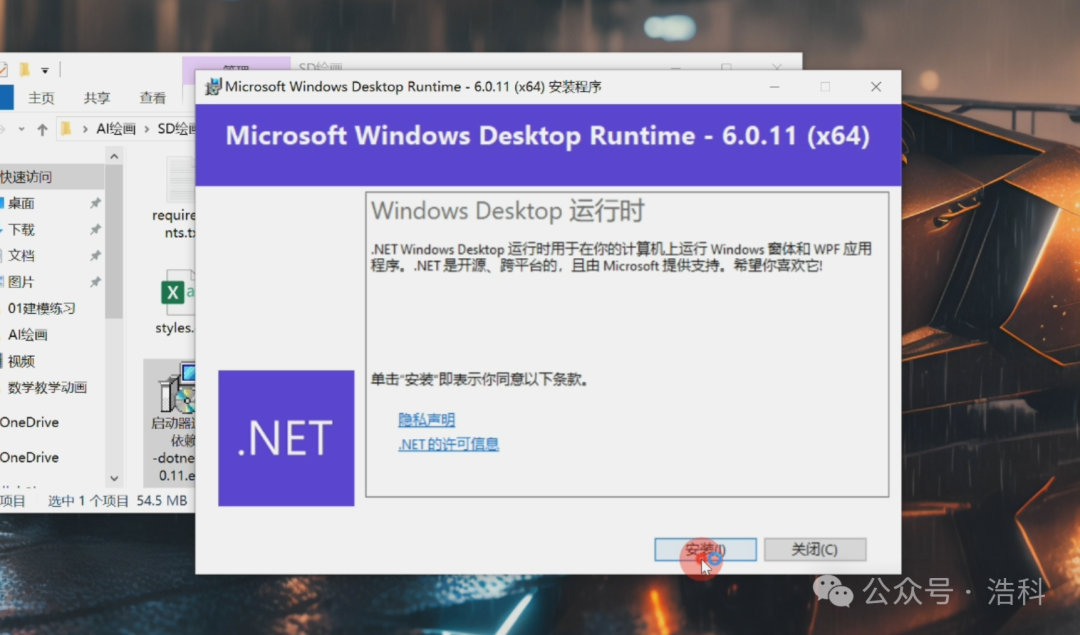Close the Desktop Runtime installer window
The image size is (1080, 635).
[875, 87]
